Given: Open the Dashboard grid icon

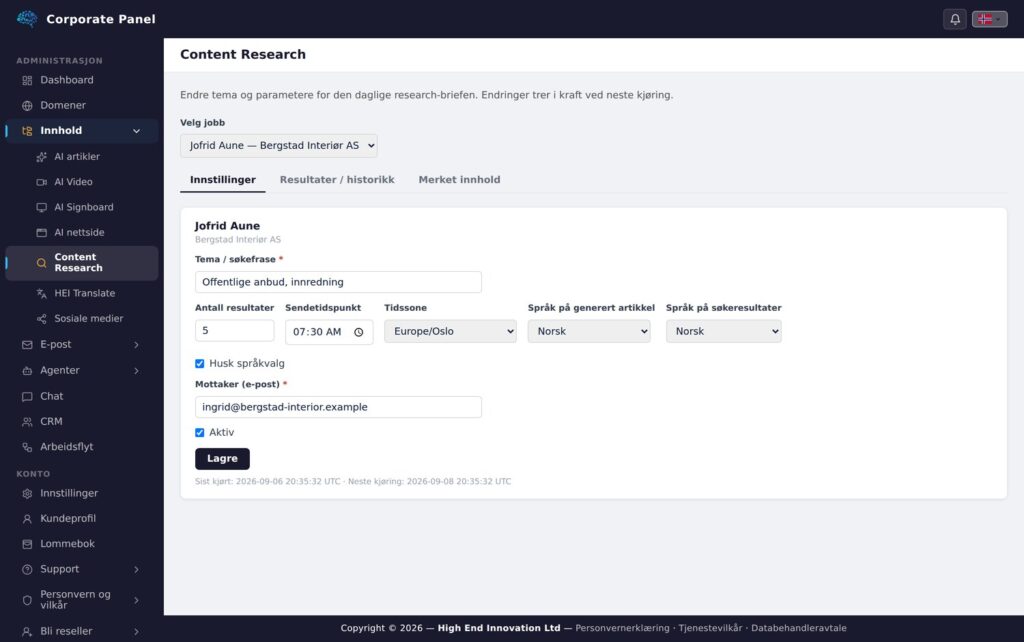Looking at the screenshot, I should tap(27, 80).
